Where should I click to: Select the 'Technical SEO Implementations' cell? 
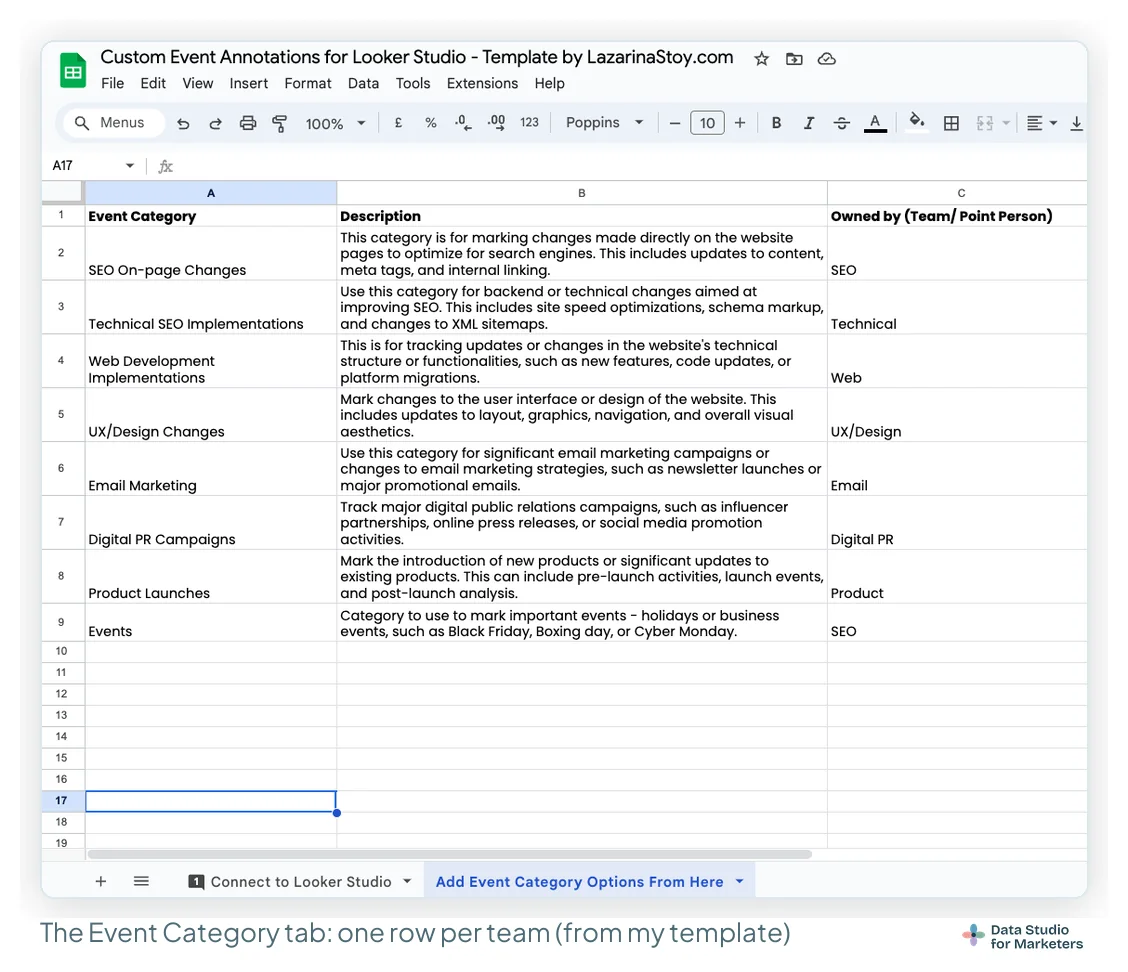pyautogui.click(x=211, y=307)
